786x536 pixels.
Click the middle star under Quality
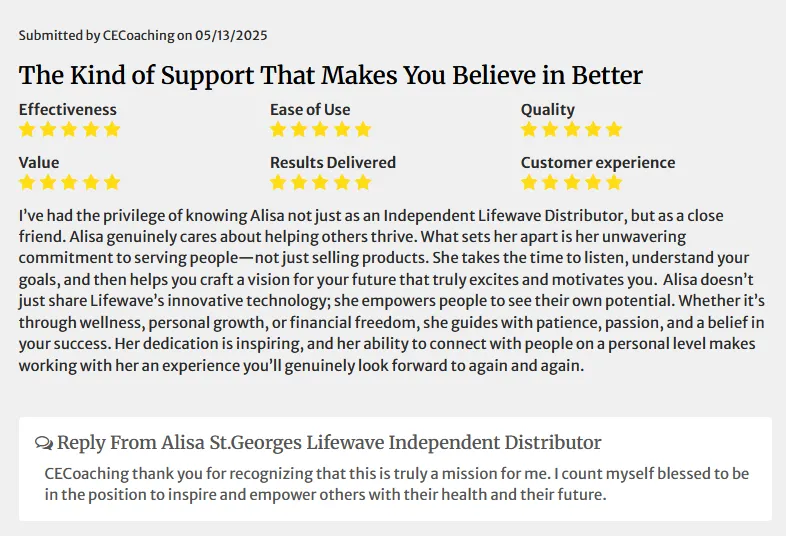click(x=571, y=129)
